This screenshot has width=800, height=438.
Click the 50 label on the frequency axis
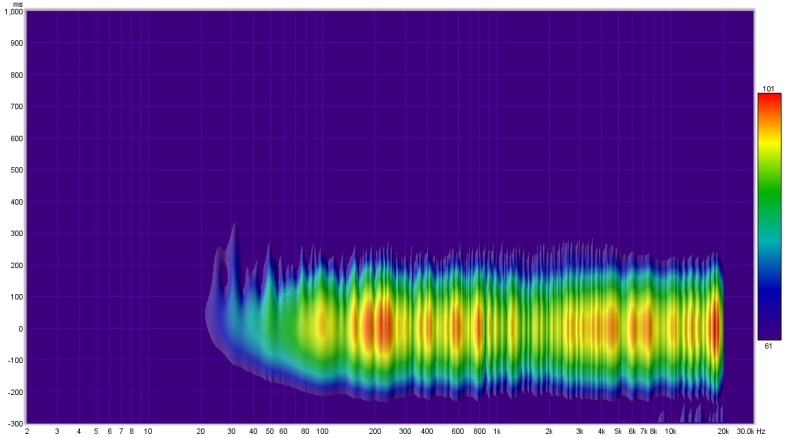tap(270, 431)
